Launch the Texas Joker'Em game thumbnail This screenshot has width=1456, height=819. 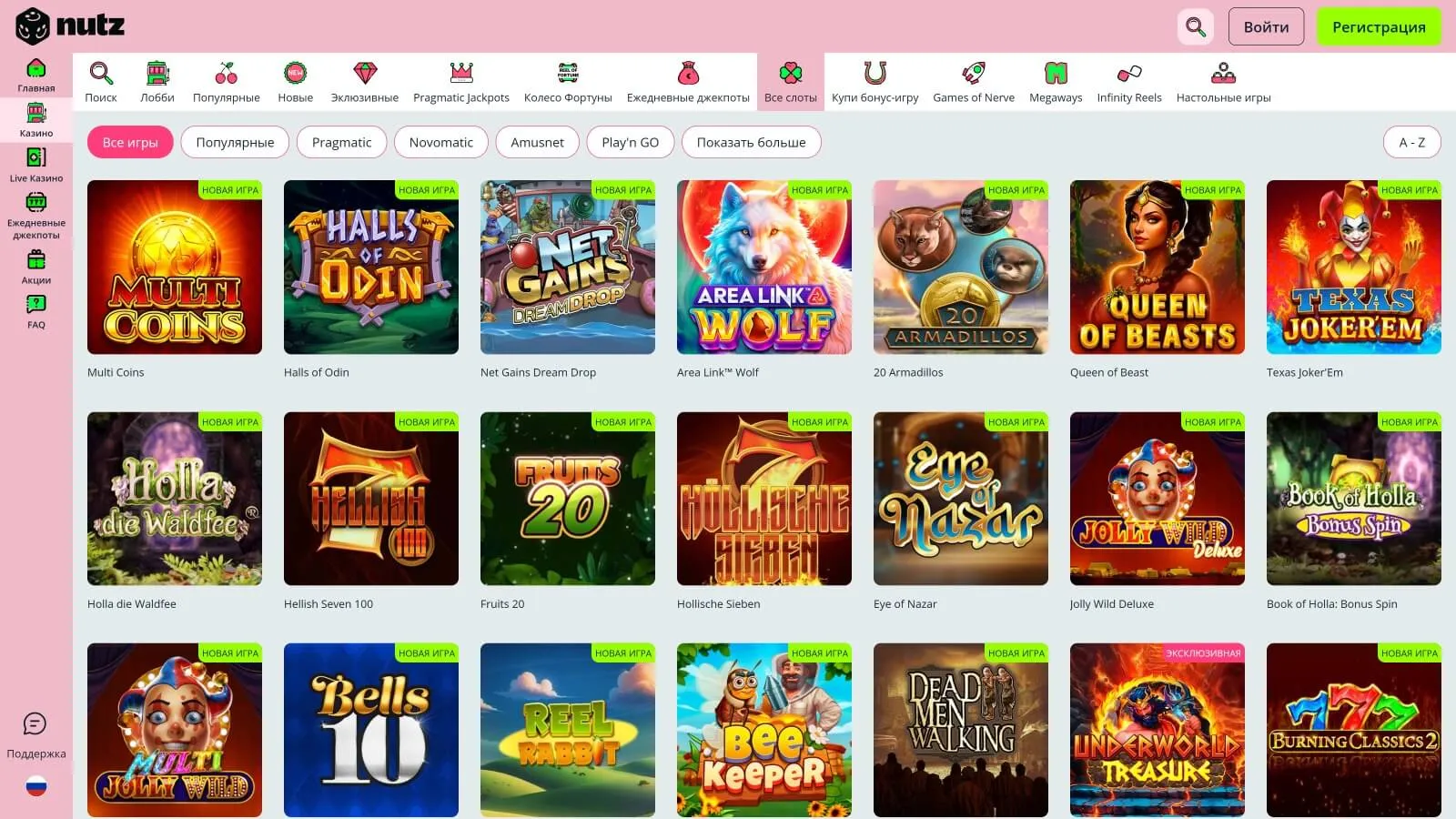tap(1354, 267)
